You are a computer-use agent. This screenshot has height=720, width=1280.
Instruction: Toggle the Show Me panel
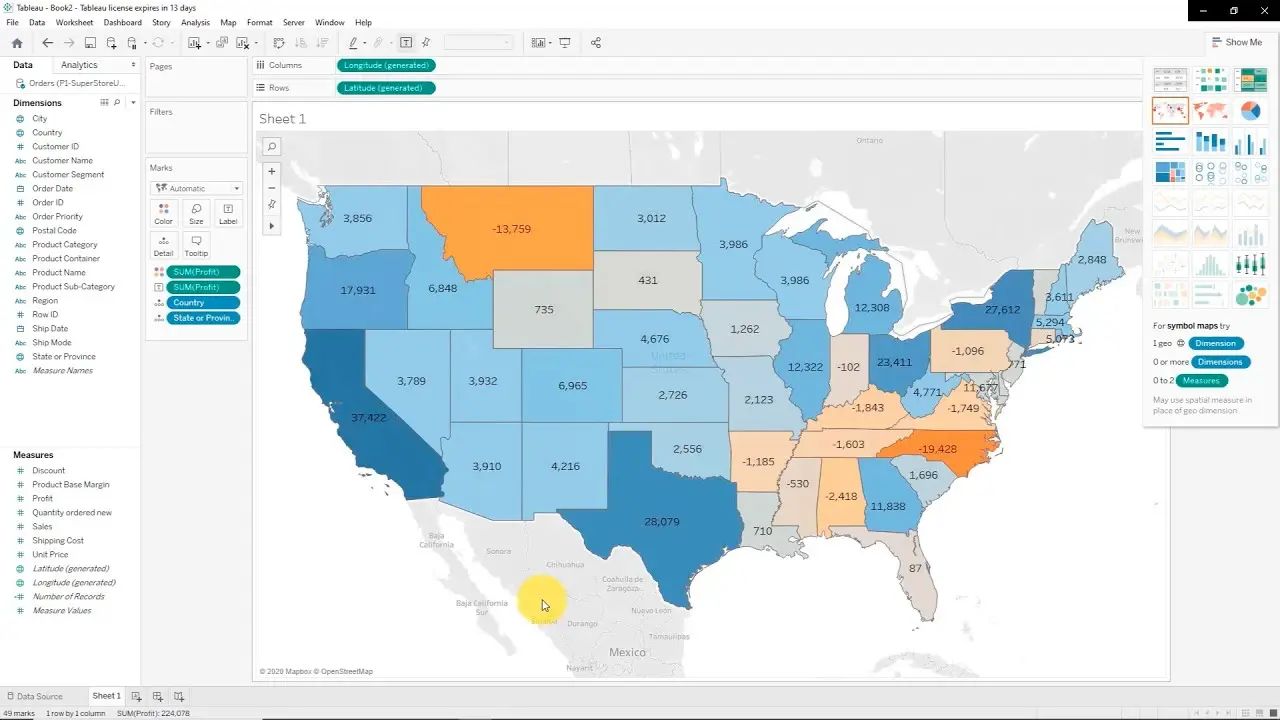pyautogui.click(x=1236, y=42)
